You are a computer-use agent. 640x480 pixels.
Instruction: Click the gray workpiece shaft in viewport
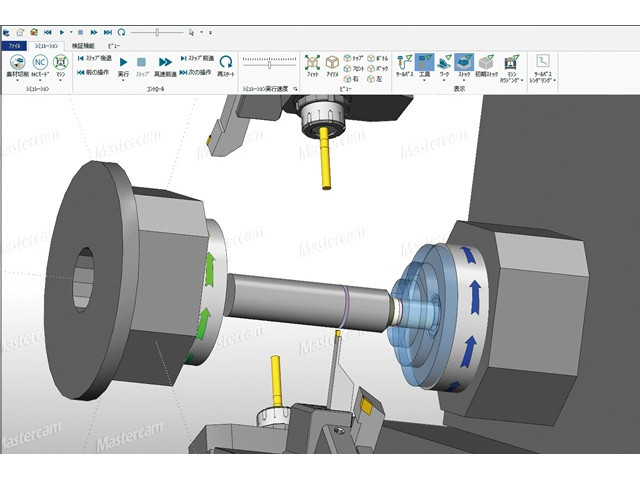point(306,301)
